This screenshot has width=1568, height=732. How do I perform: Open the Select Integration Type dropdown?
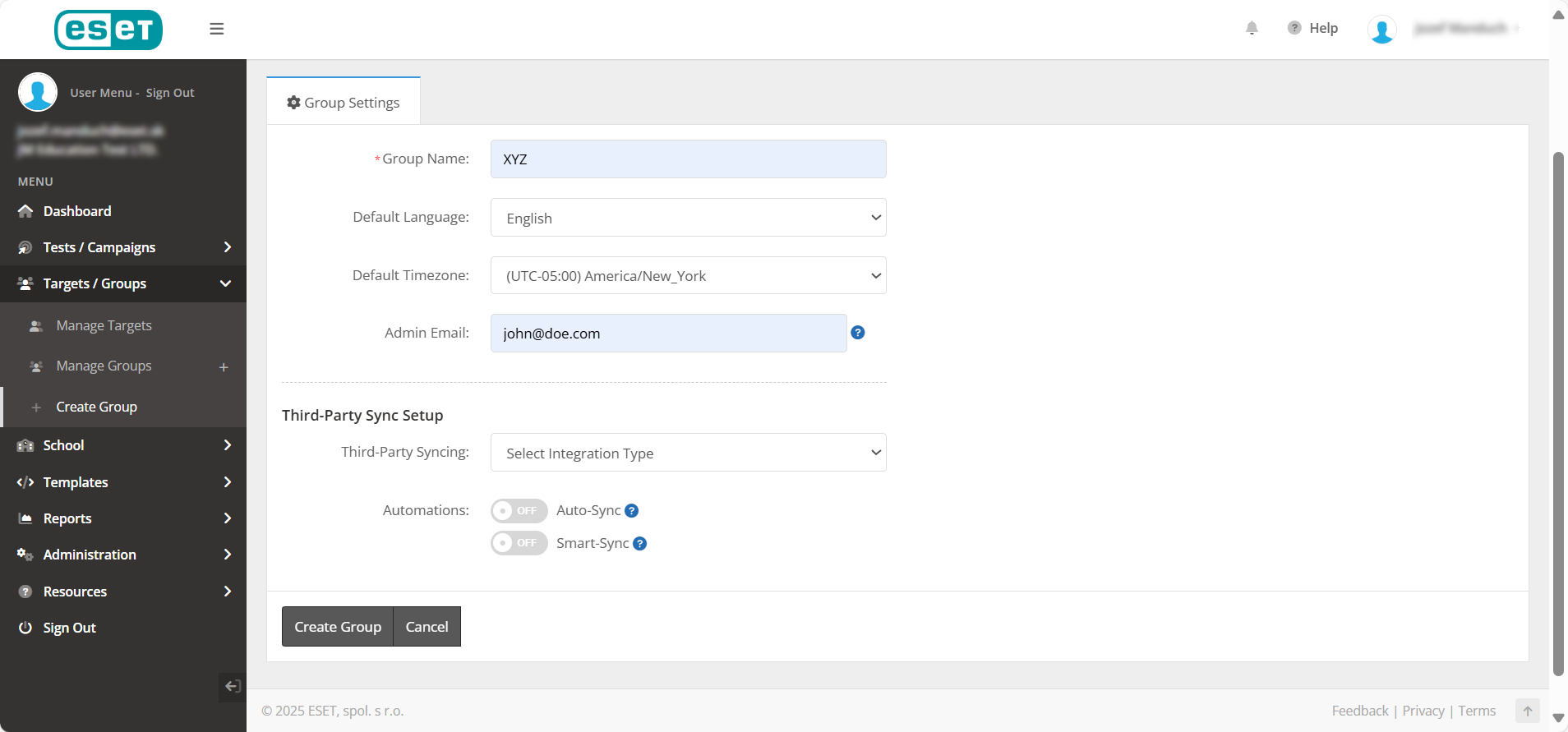[x=689, y=453]
